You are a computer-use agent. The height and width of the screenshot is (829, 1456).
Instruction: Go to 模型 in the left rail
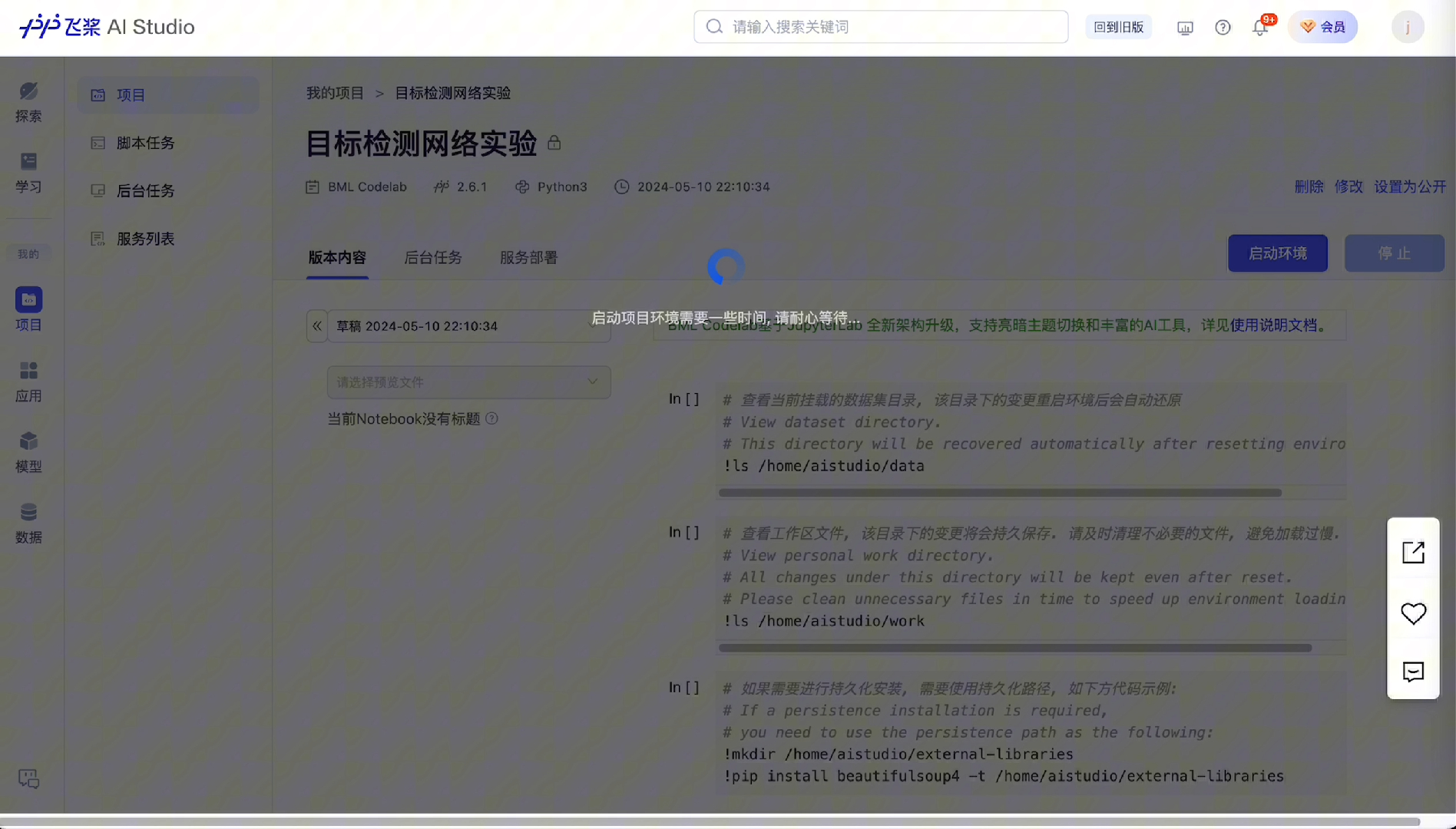tap(28, 452)
